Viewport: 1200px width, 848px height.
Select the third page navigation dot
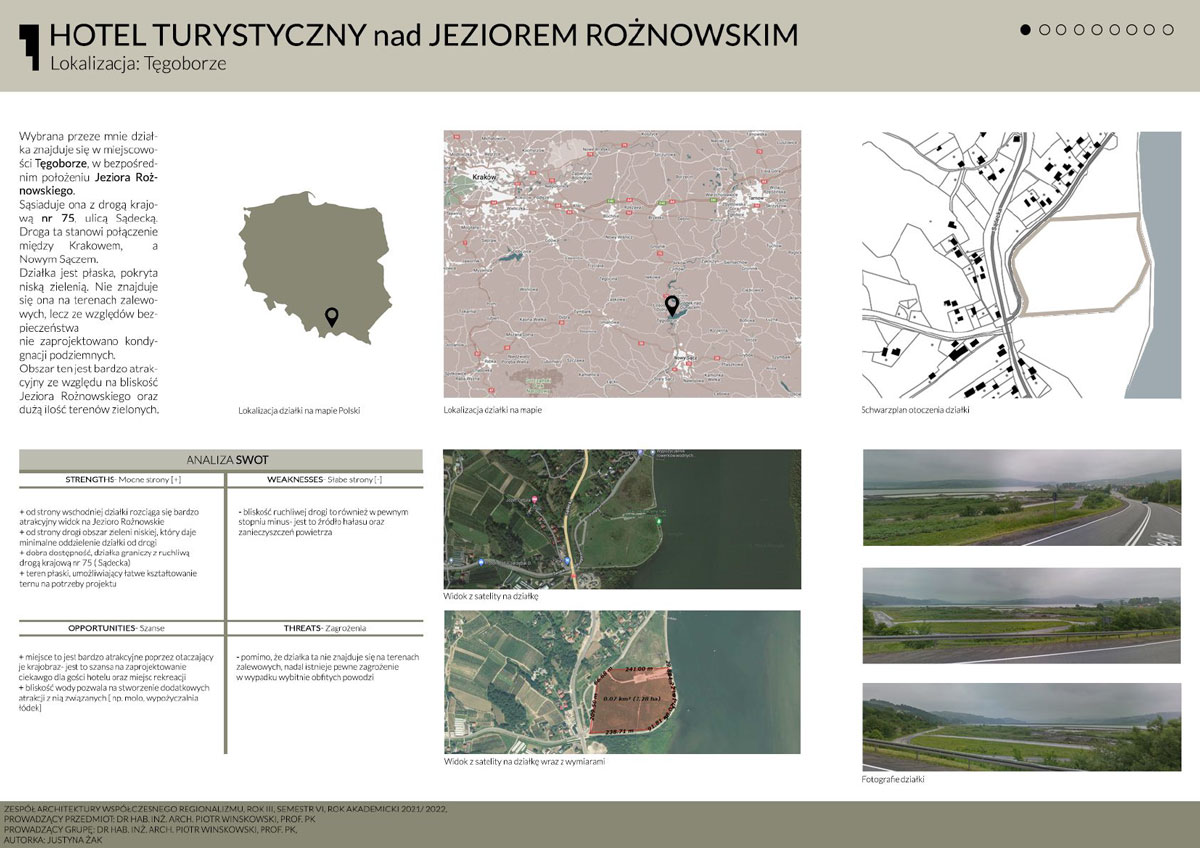click(x=1061, y=29)
